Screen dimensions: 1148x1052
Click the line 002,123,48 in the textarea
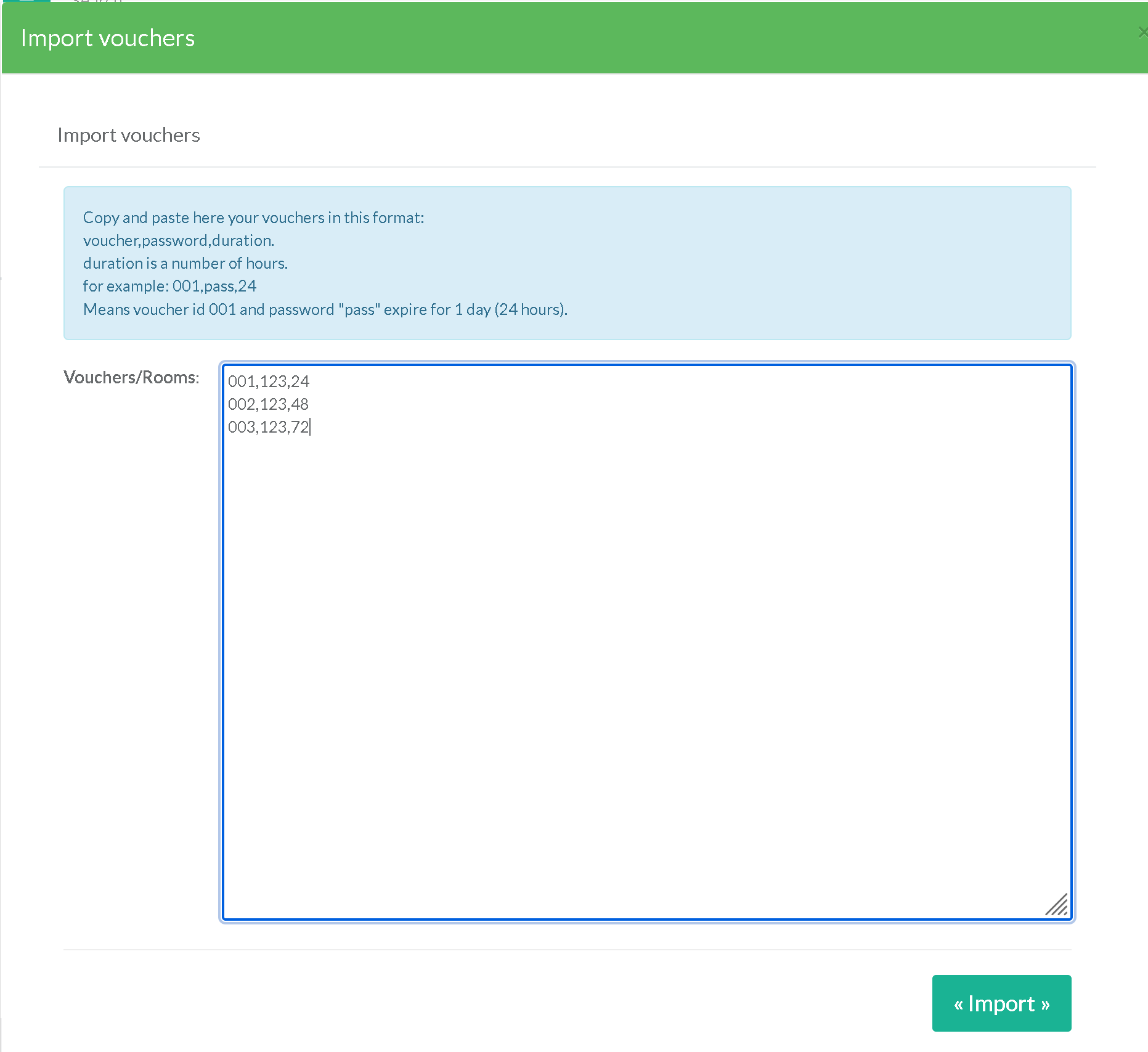(x=268, y=404)
